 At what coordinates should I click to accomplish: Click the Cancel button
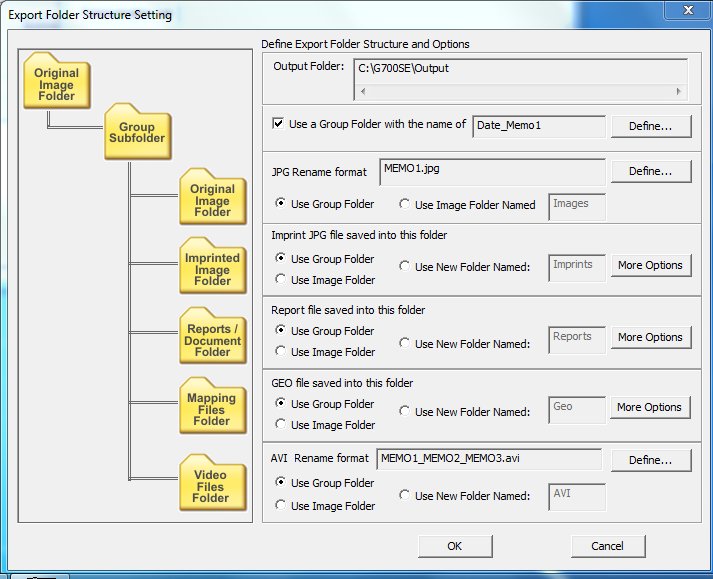click(x=608, y=546)
